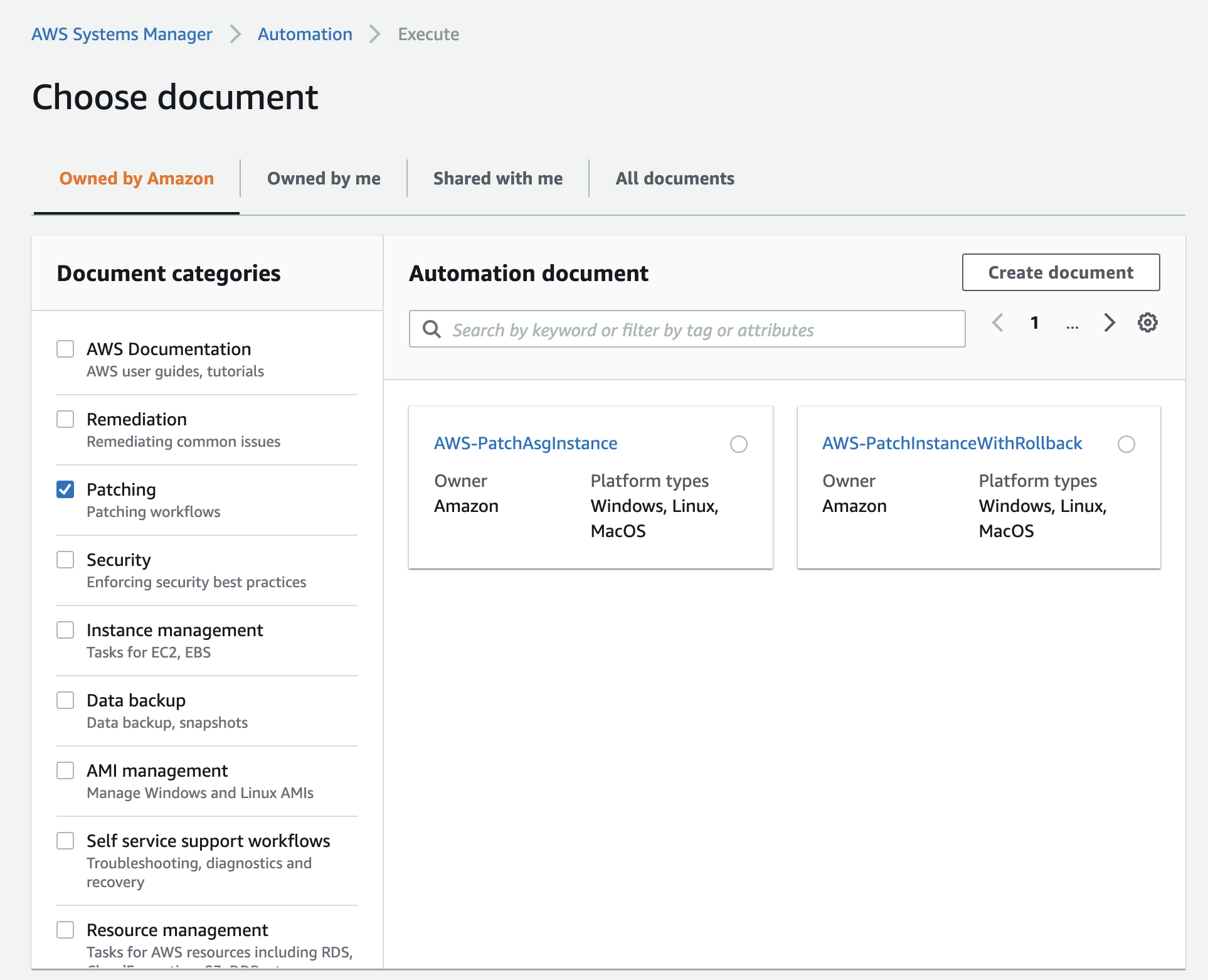Click 'Troubleshooting, diagnostics and recovery' text
The image size is (1208, 980).
[x=199, y=873]
